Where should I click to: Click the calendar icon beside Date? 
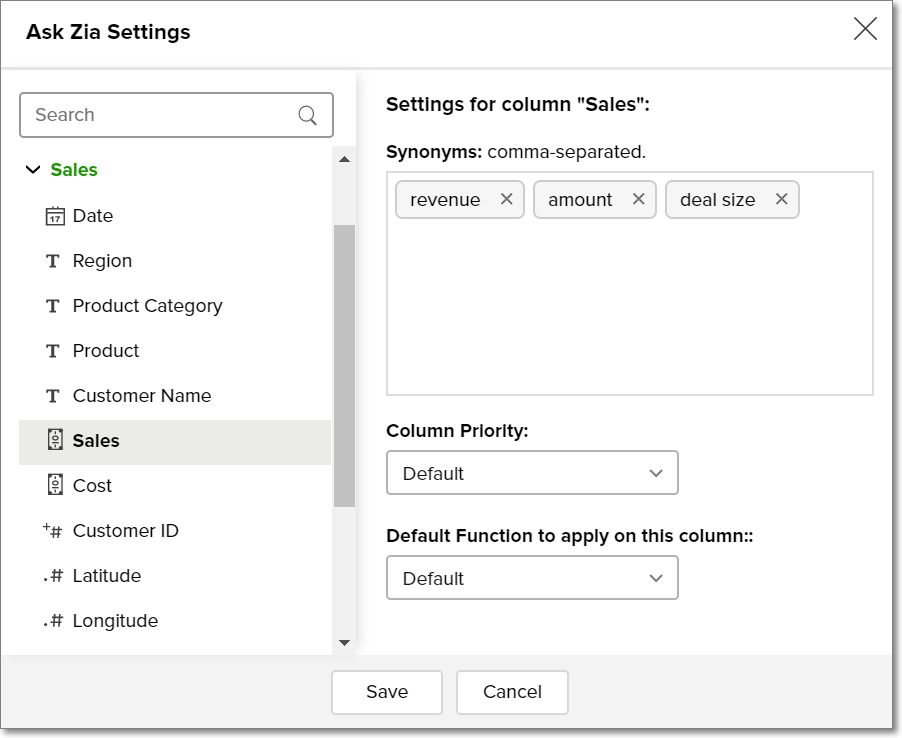tap(54, 216)
